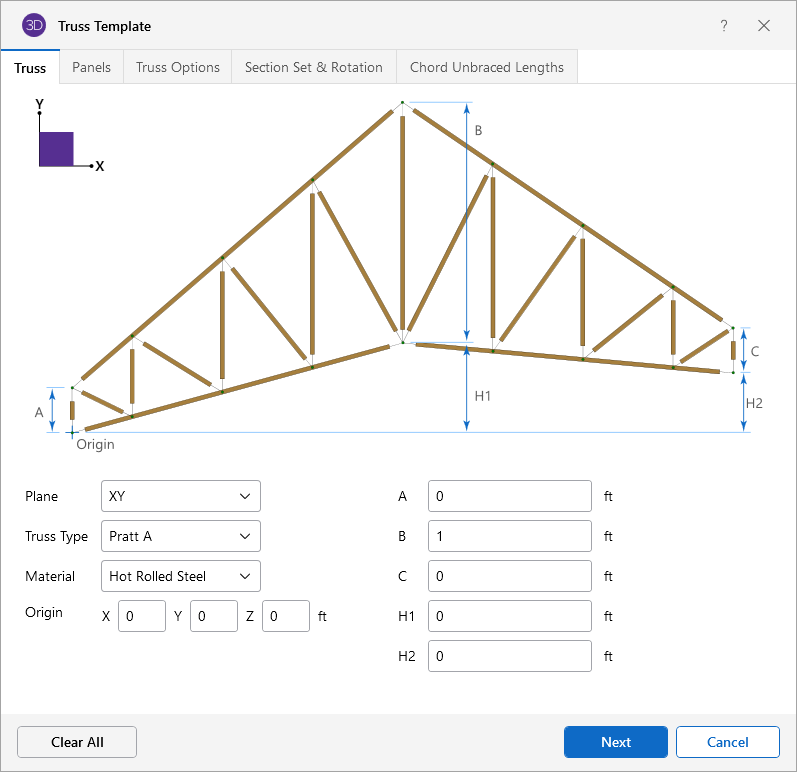Click the Origin X input field

(x=142, y=616)
